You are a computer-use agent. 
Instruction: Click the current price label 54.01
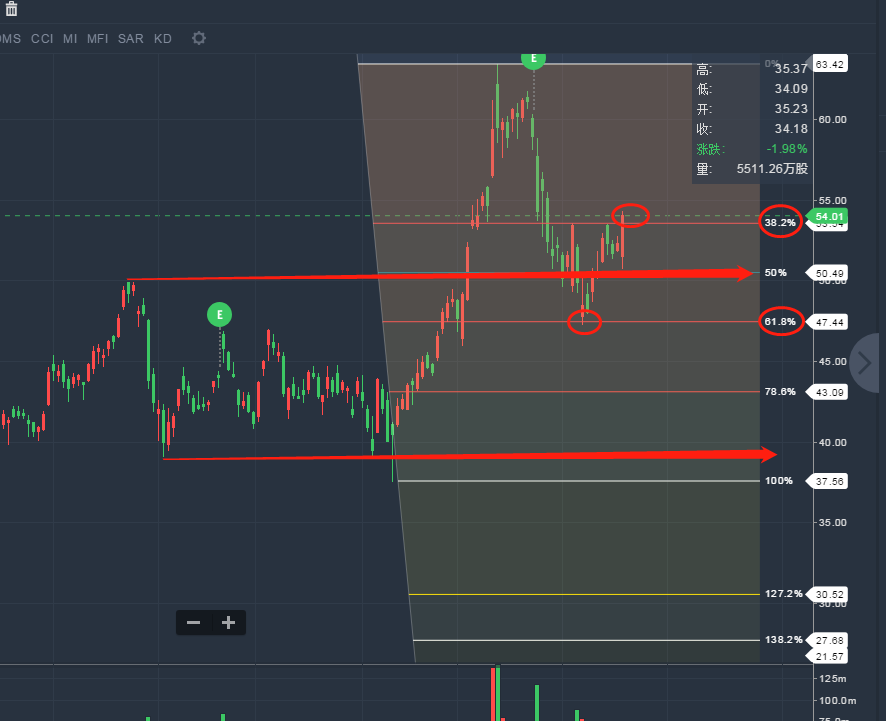coord(830,216)
